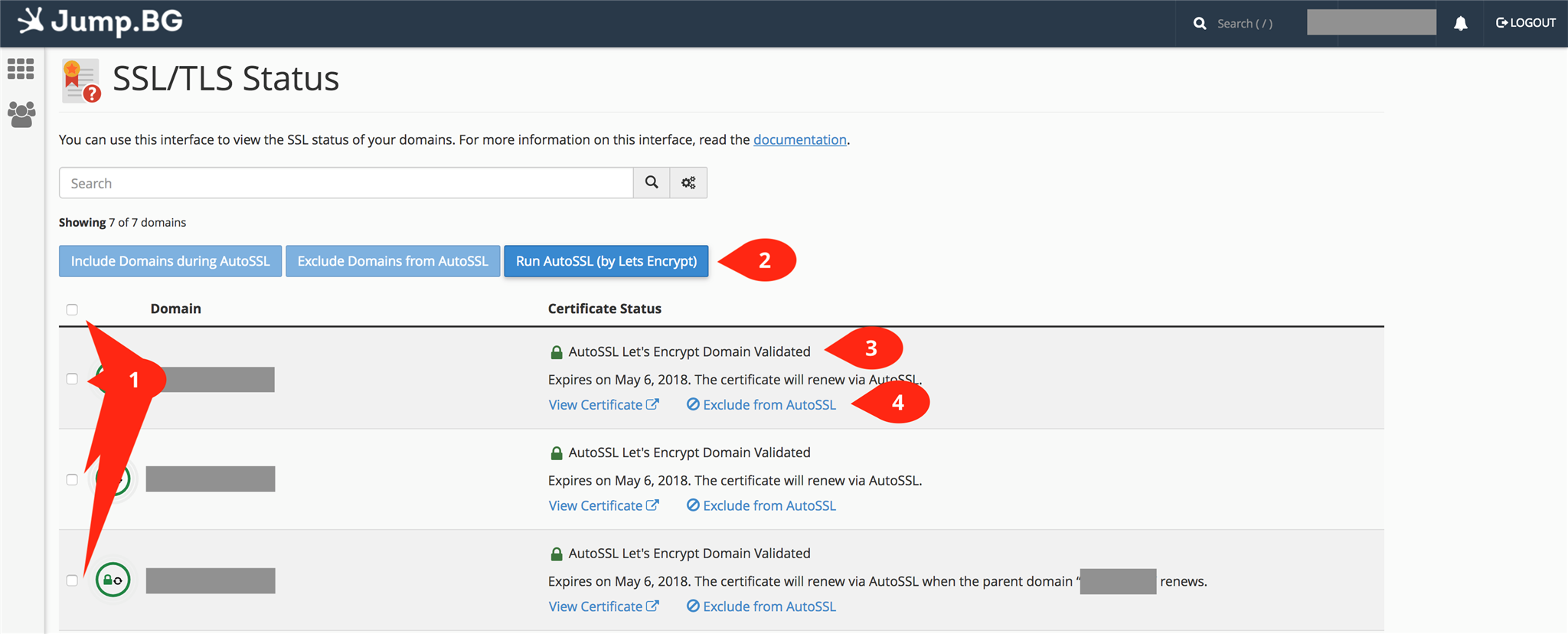Click the magnifier search button beside domain search
This screenshot has width=1568, height=634.
(652, 183)
